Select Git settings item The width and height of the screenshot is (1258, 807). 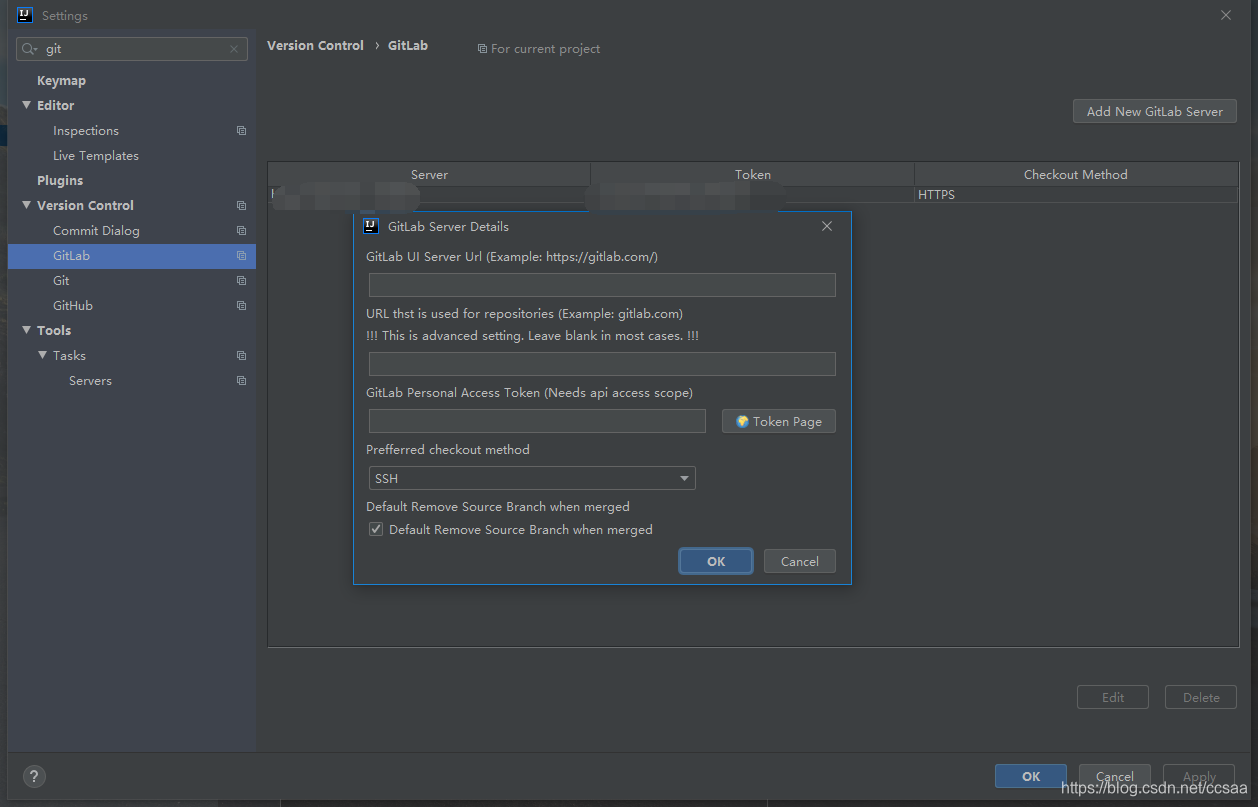point(61,281)
